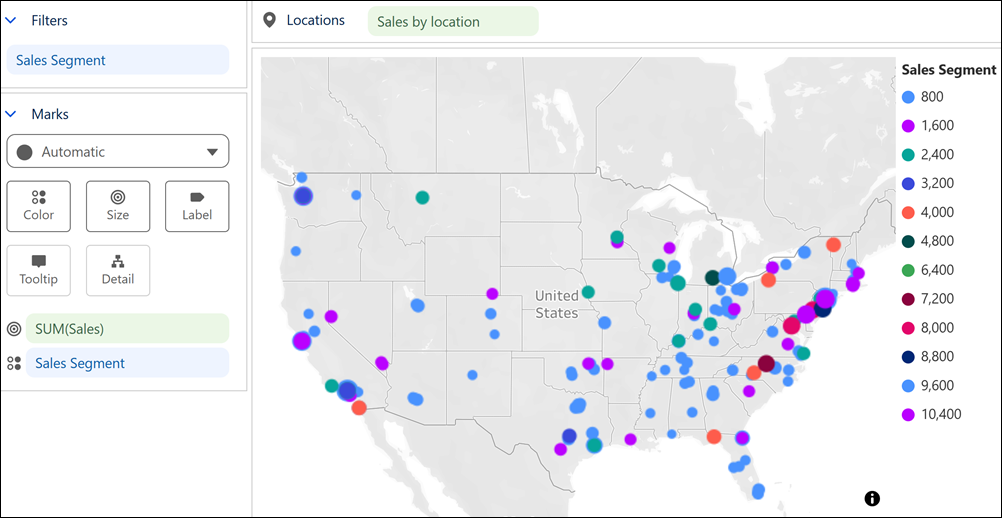Select the Sales Segment filter pill

click(118, 60)
